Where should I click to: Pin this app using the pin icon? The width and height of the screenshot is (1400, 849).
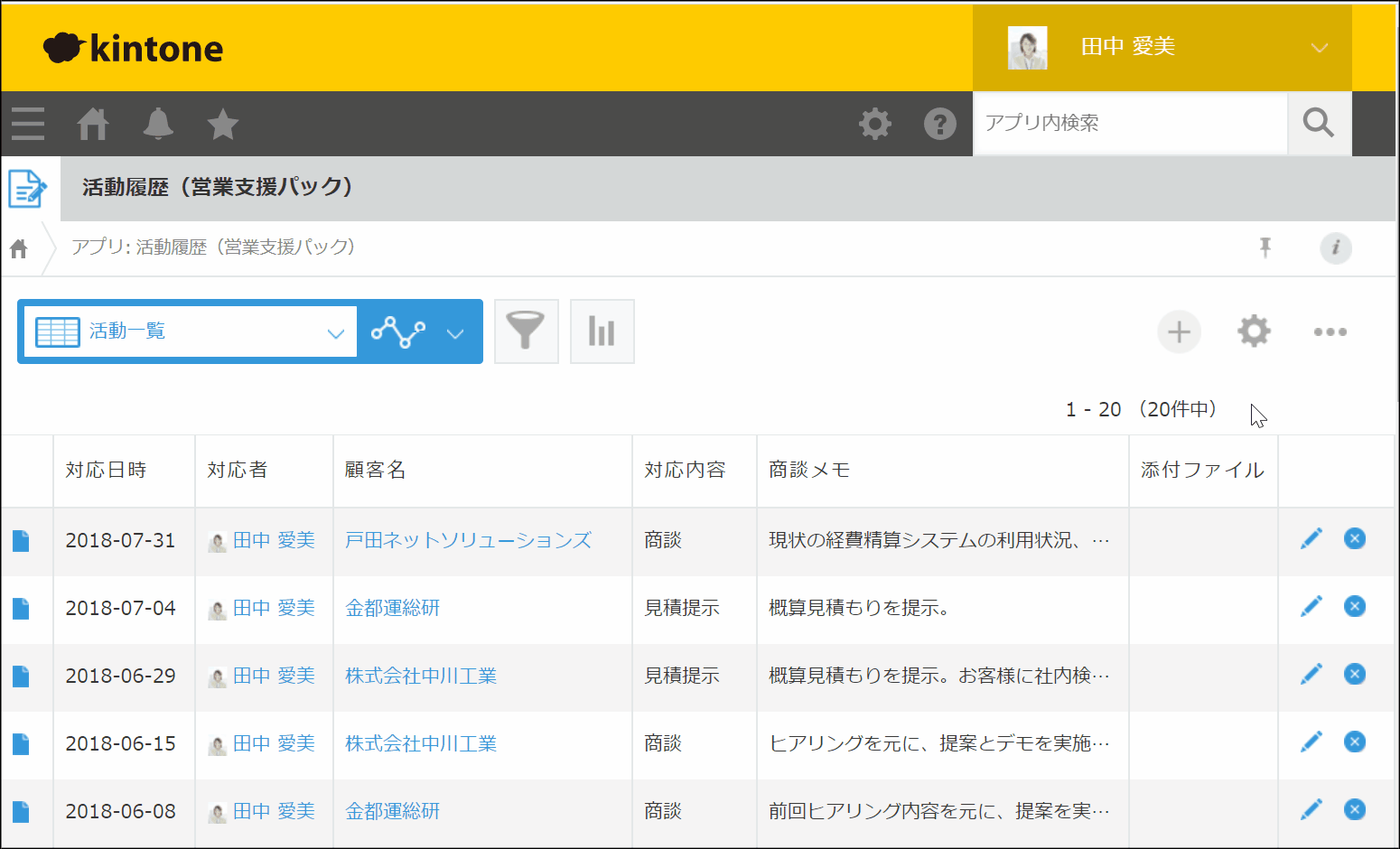(1266, 247)
